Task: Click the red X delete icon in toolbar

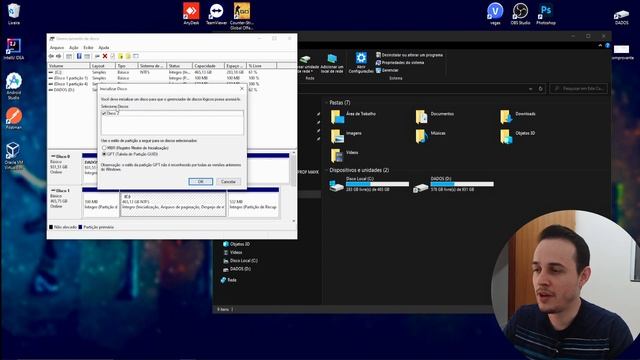Action: 105,56
